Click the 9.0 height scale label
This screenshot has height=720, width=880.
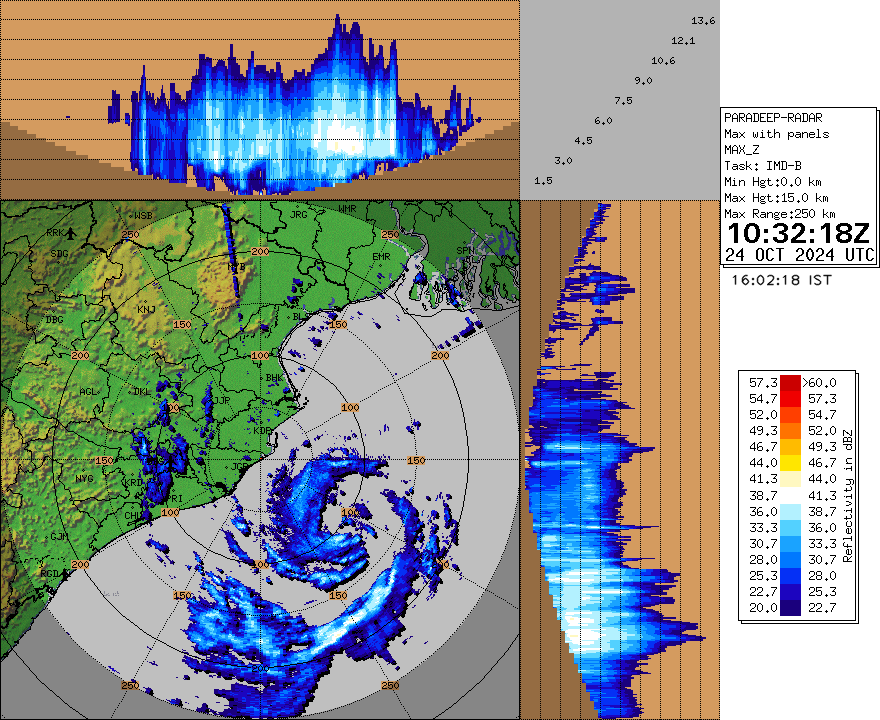(x=643, y=81)
